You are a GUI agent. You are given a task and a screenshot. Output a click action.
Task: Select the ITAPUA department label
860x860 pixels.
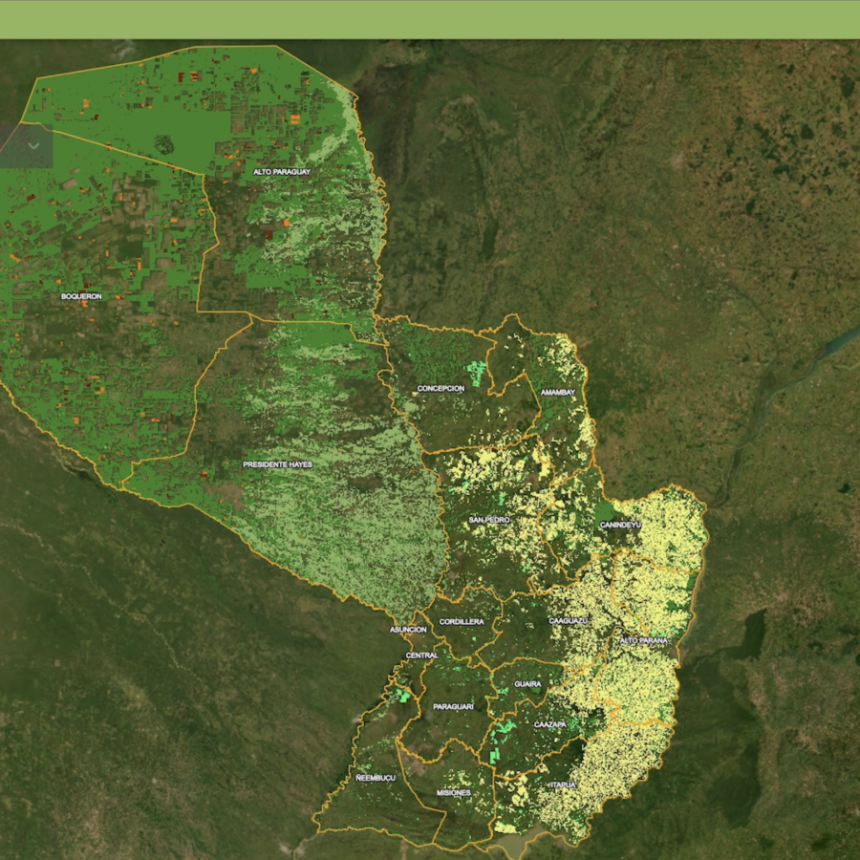pos(563,785)
